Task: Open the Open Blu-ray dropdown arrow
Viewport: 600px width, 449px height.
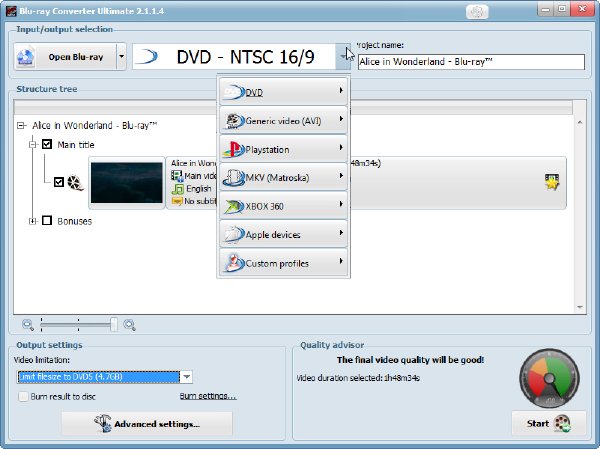Action: tap(121, 57)
